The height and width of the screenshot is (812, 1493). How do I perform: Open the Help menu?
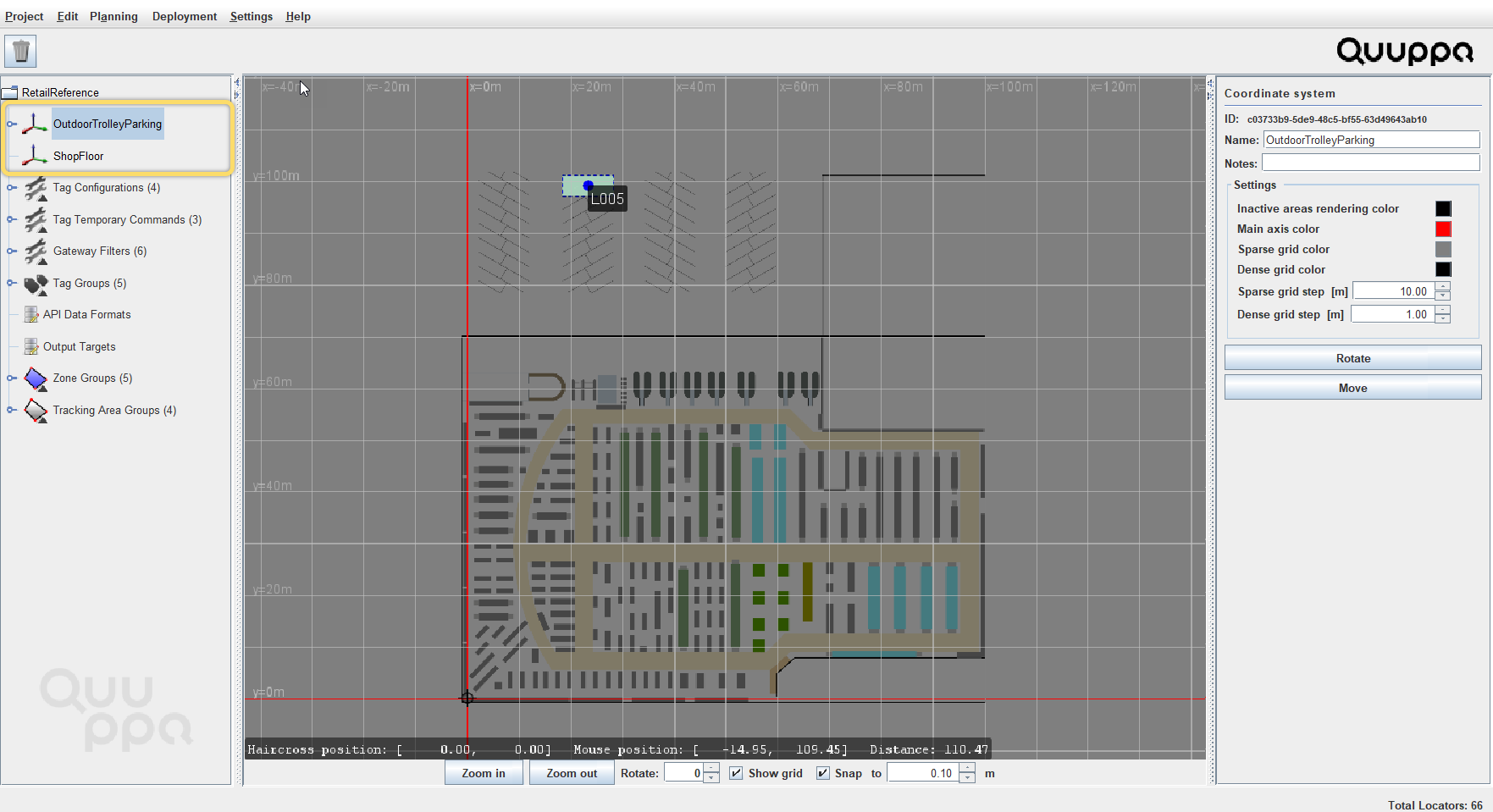coord(298,16)
